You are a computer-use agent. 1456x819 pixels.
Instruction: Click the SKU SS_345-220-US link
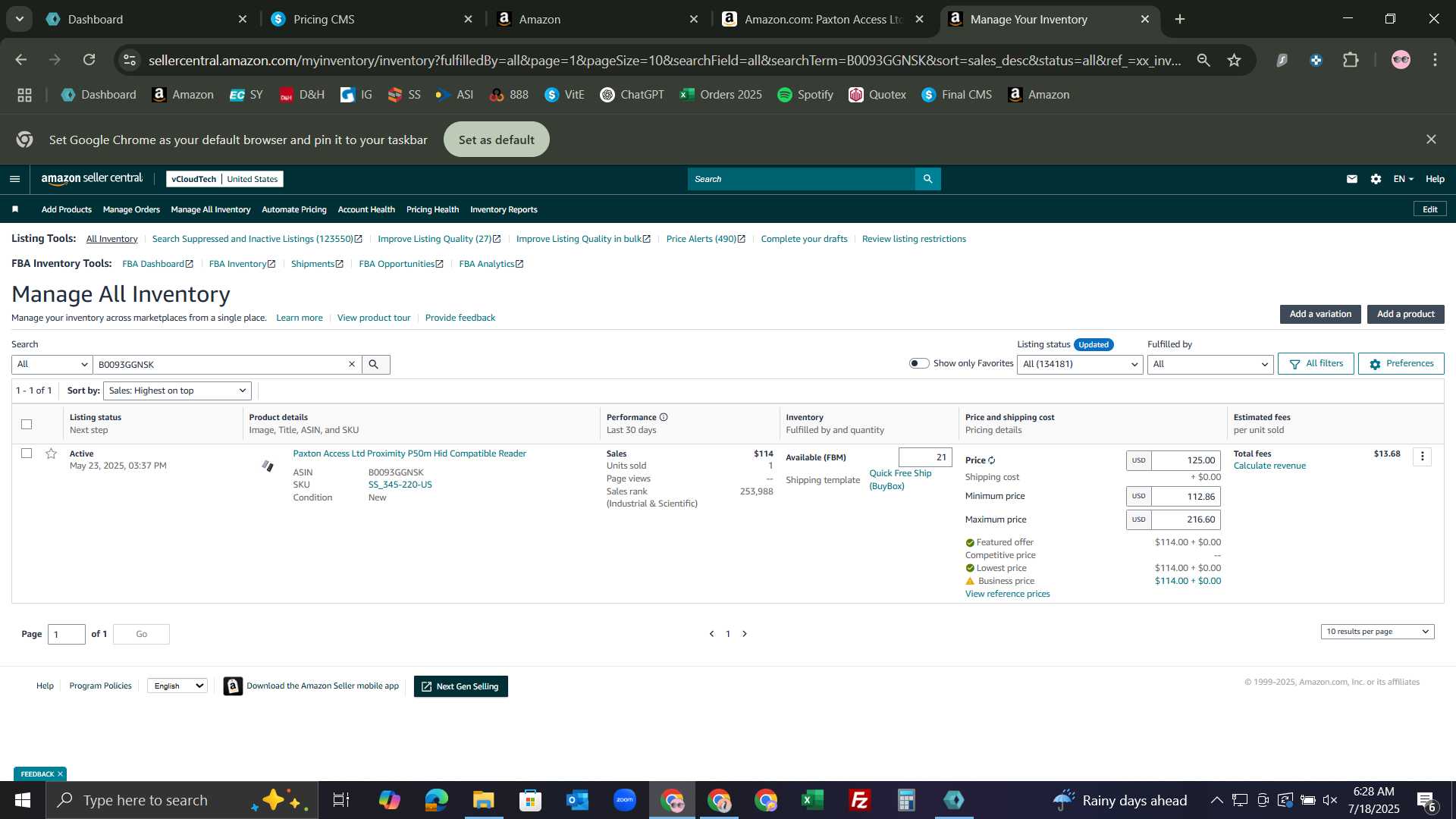(x=400, y=485)
